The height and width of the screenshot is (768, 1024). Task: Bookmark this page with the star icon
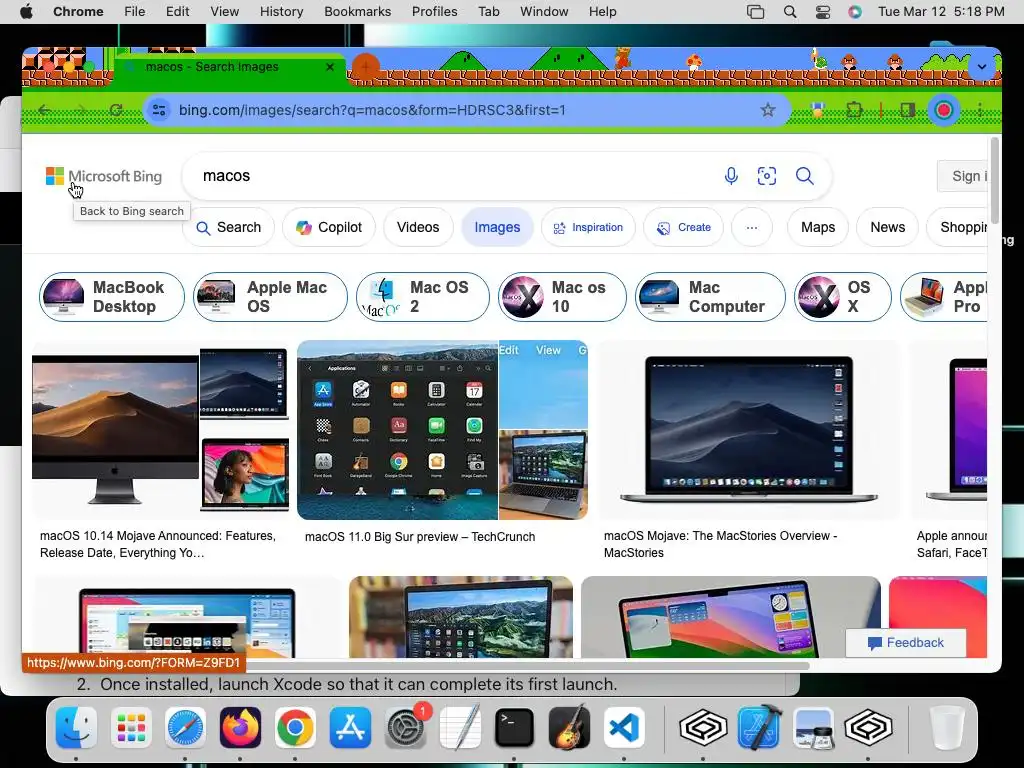click(767, 110)
